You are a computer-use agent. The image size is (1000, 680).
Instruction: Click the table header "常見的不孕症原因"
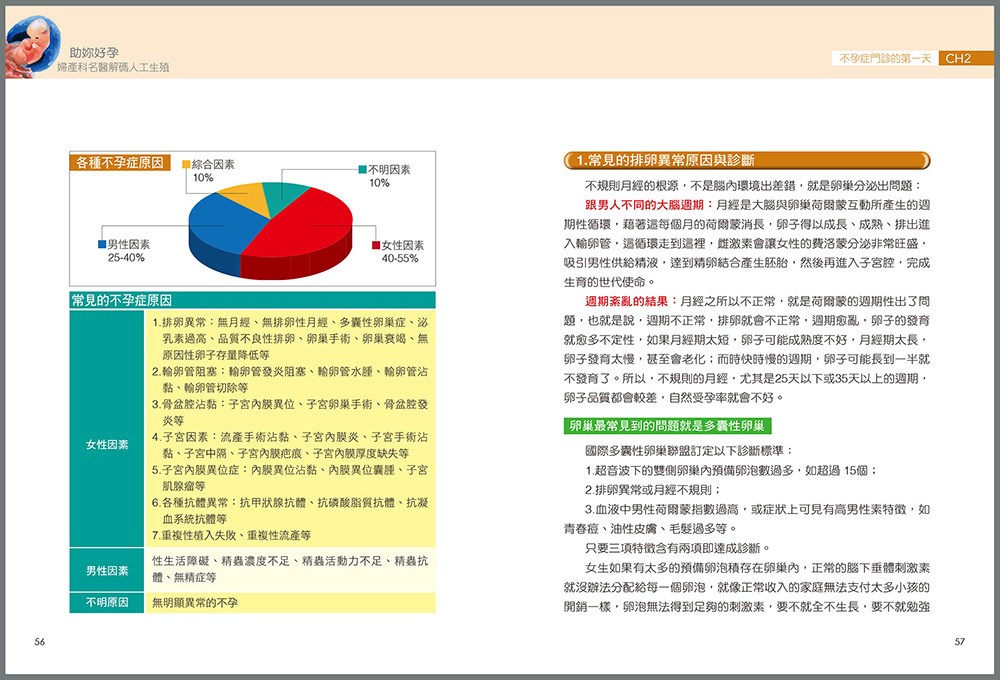tap(253, 300)
